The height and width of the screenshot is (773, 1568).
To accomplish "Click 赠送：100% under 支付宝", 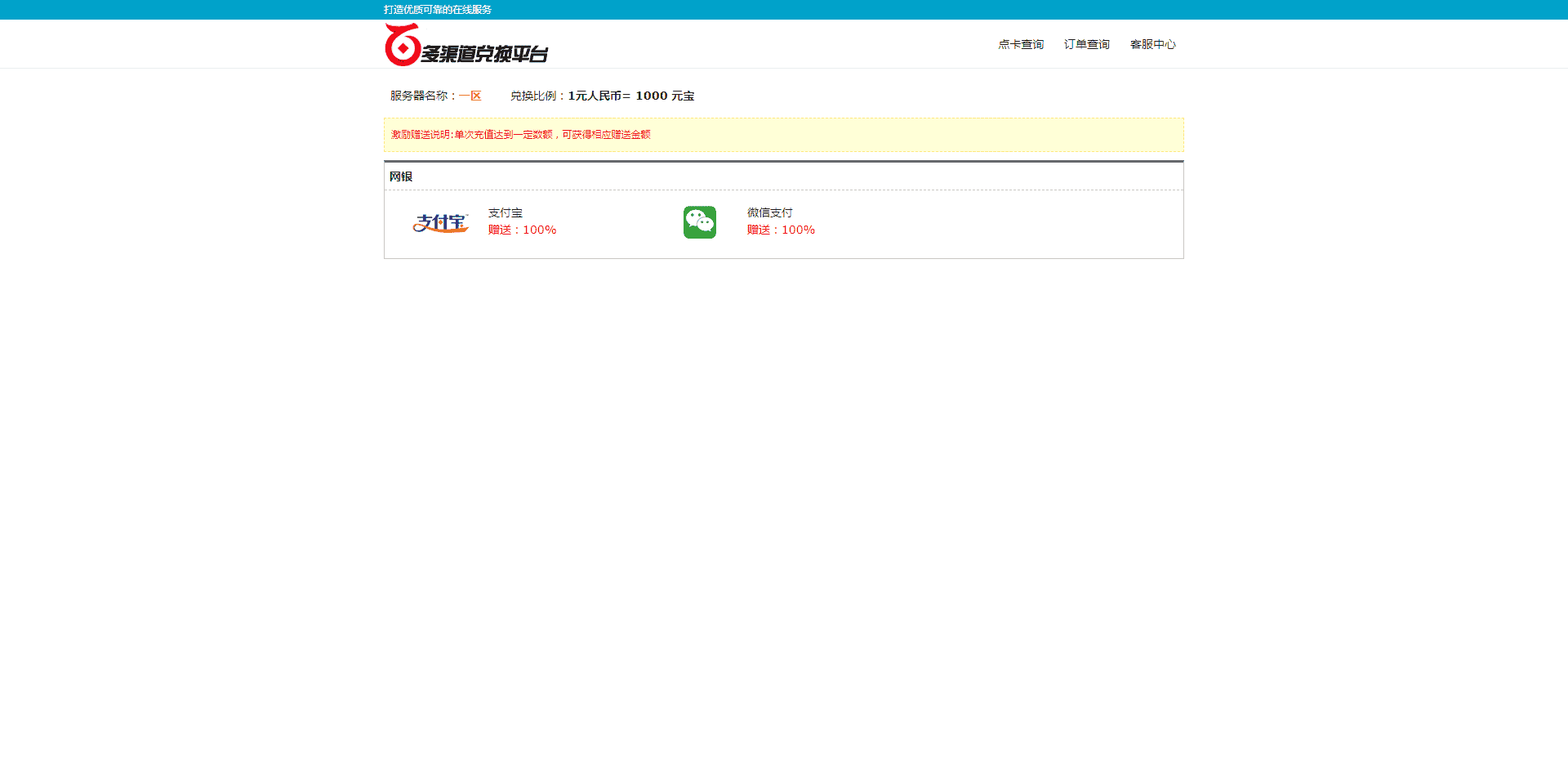I will pyautogui.click(x=523, y=230).
